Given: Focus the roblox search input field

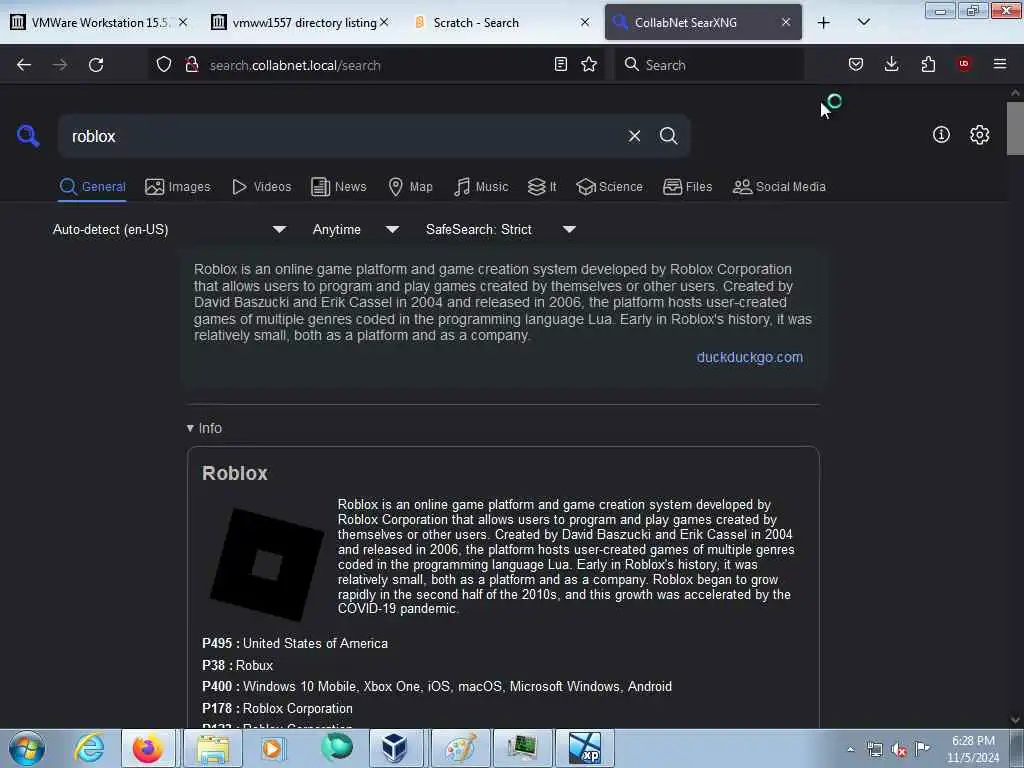Looking at the screenshot, I should point(343,136).
